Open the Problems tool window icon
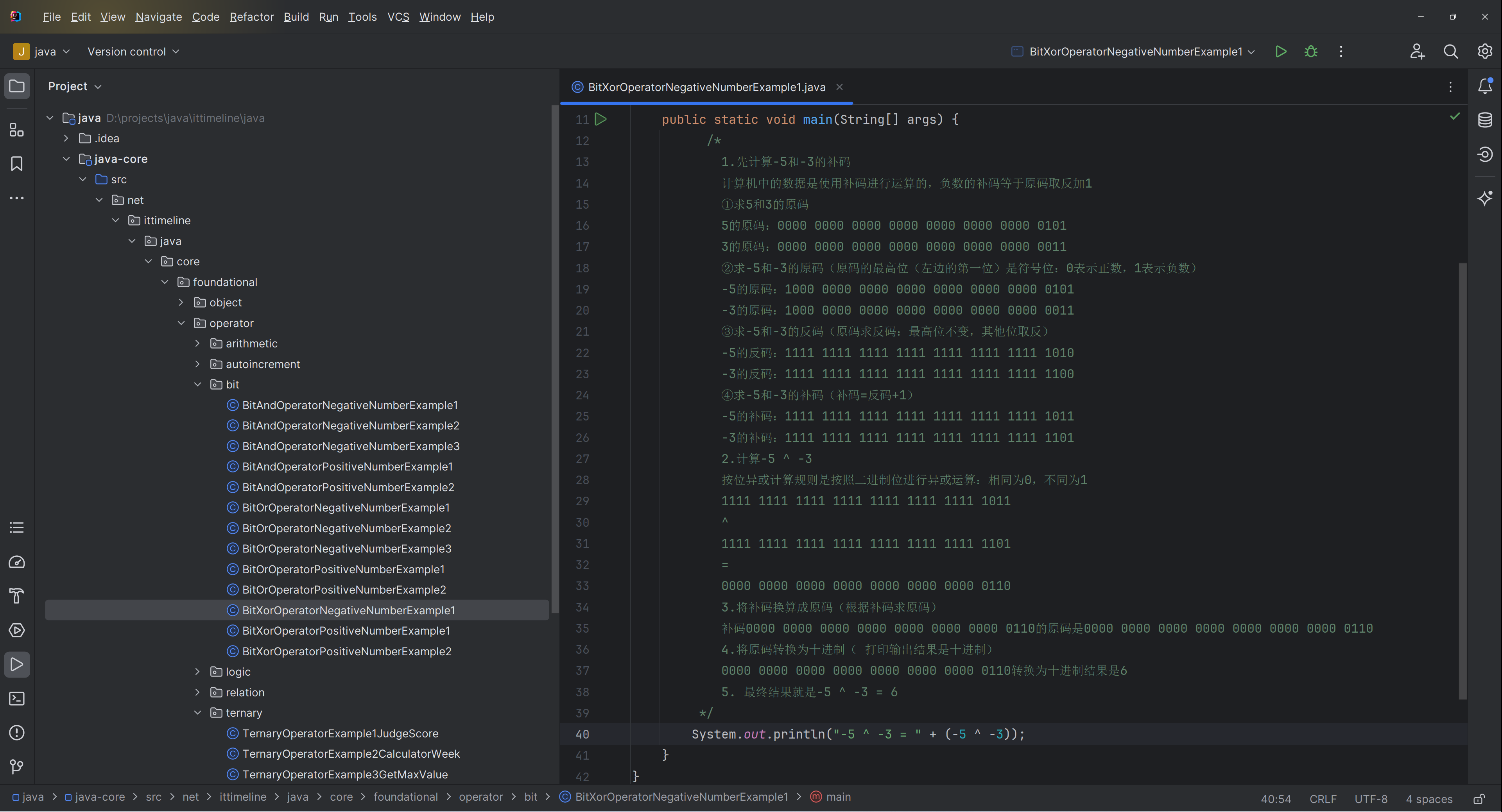Screen dimensions: 1502x812 (17, 733)
